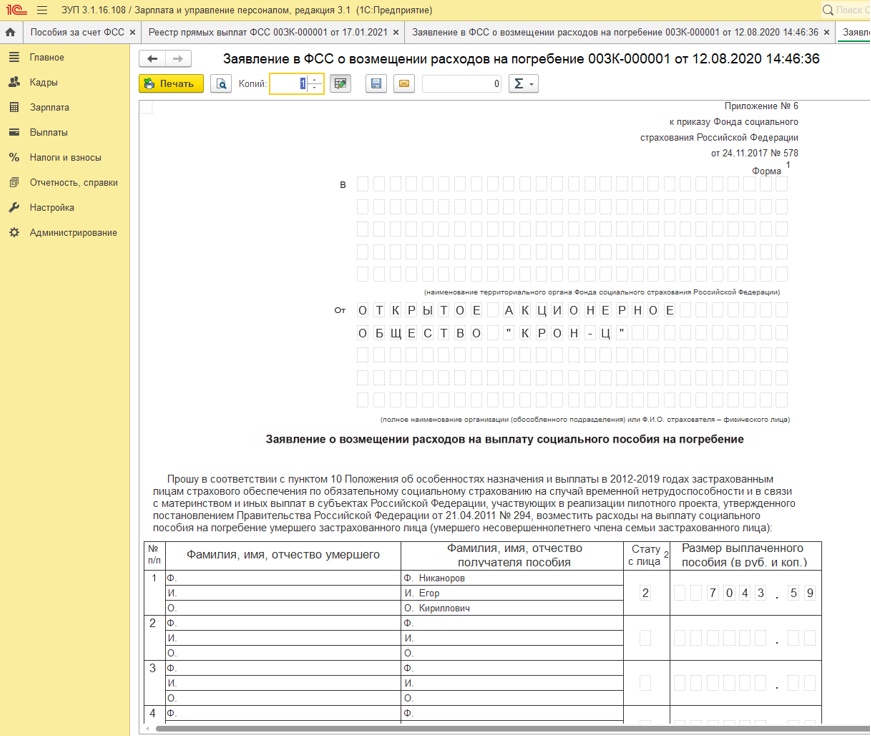Image resolution: width=871 pixels, height=736 pixels.
Task: Navigate forward with the right arrow
Action: coord(178,58)
